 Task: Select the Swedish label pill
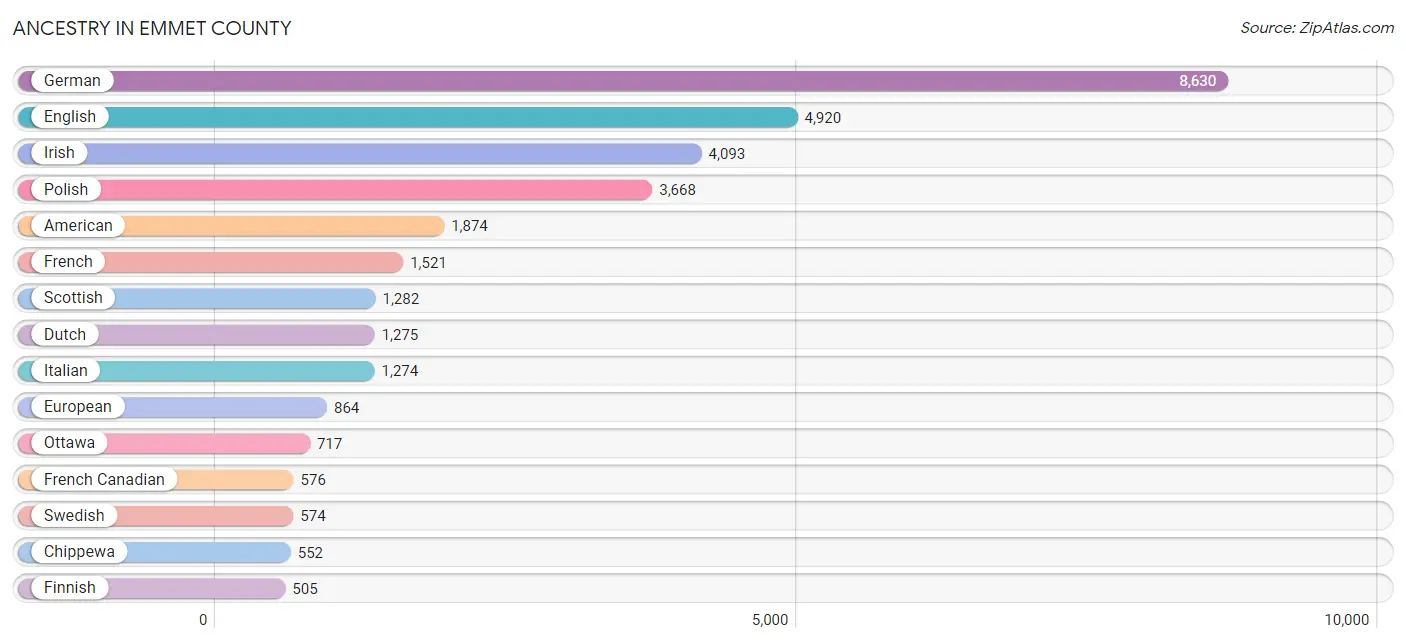click(74, 516)
